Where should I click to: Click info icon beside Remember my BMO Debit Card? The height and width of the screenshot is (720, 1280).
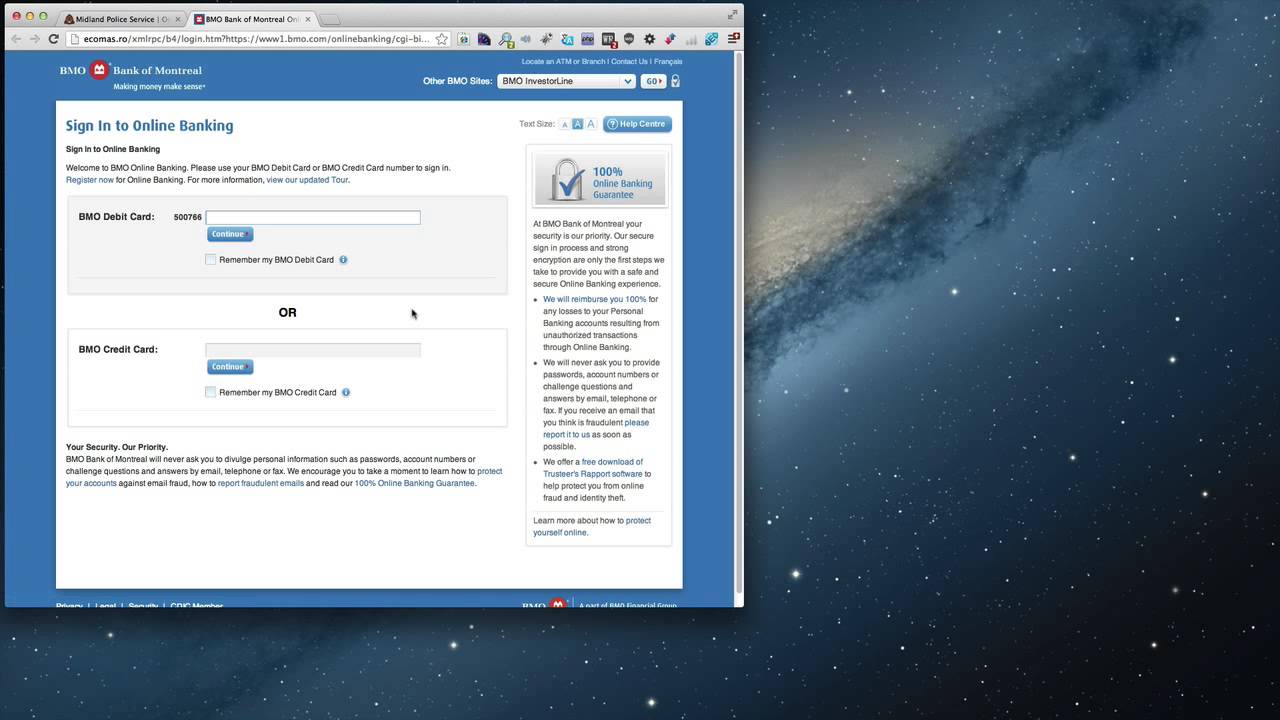[x=343, y=260]
